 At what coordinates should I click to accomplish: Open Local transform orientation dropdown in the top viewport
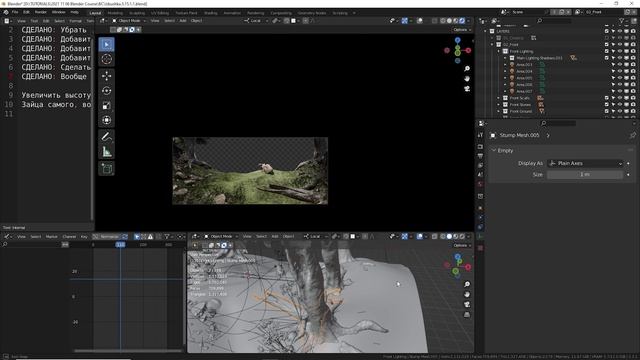pyautogui.click(x=256, y=20)
